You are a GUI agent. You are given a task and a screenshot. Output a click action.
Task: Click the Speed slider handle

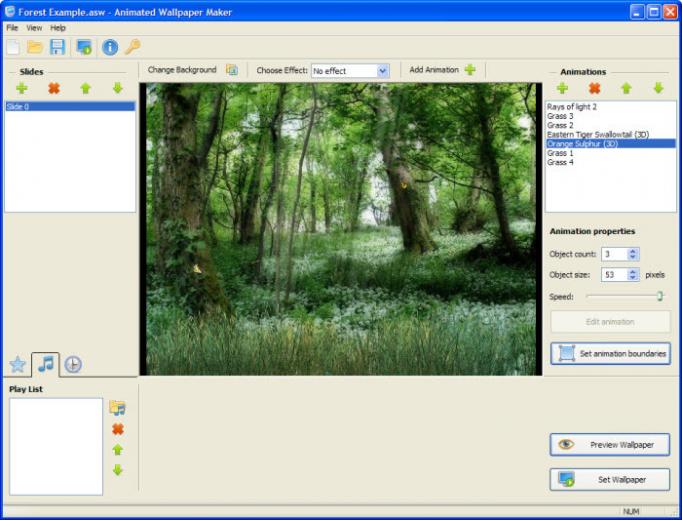point(660,297)
